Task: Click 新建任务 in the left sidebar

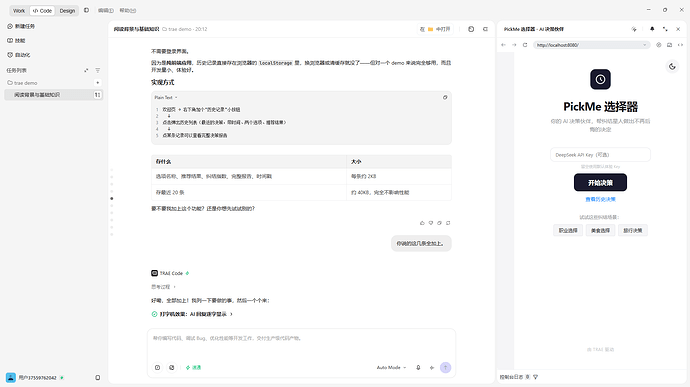Action: pyautogui.click(x=21, y=26)
